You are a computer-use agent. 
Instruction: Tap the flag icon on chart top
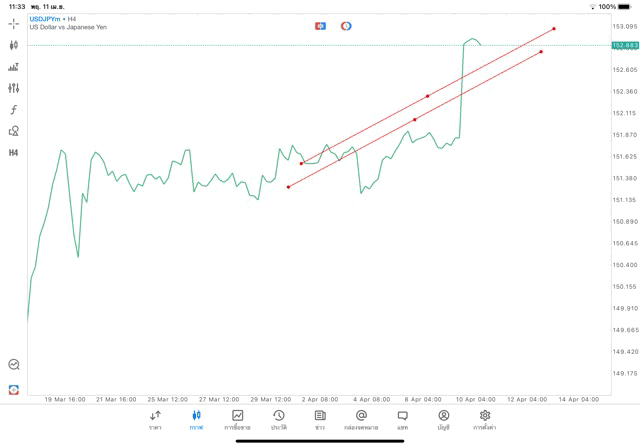(320, 26)
